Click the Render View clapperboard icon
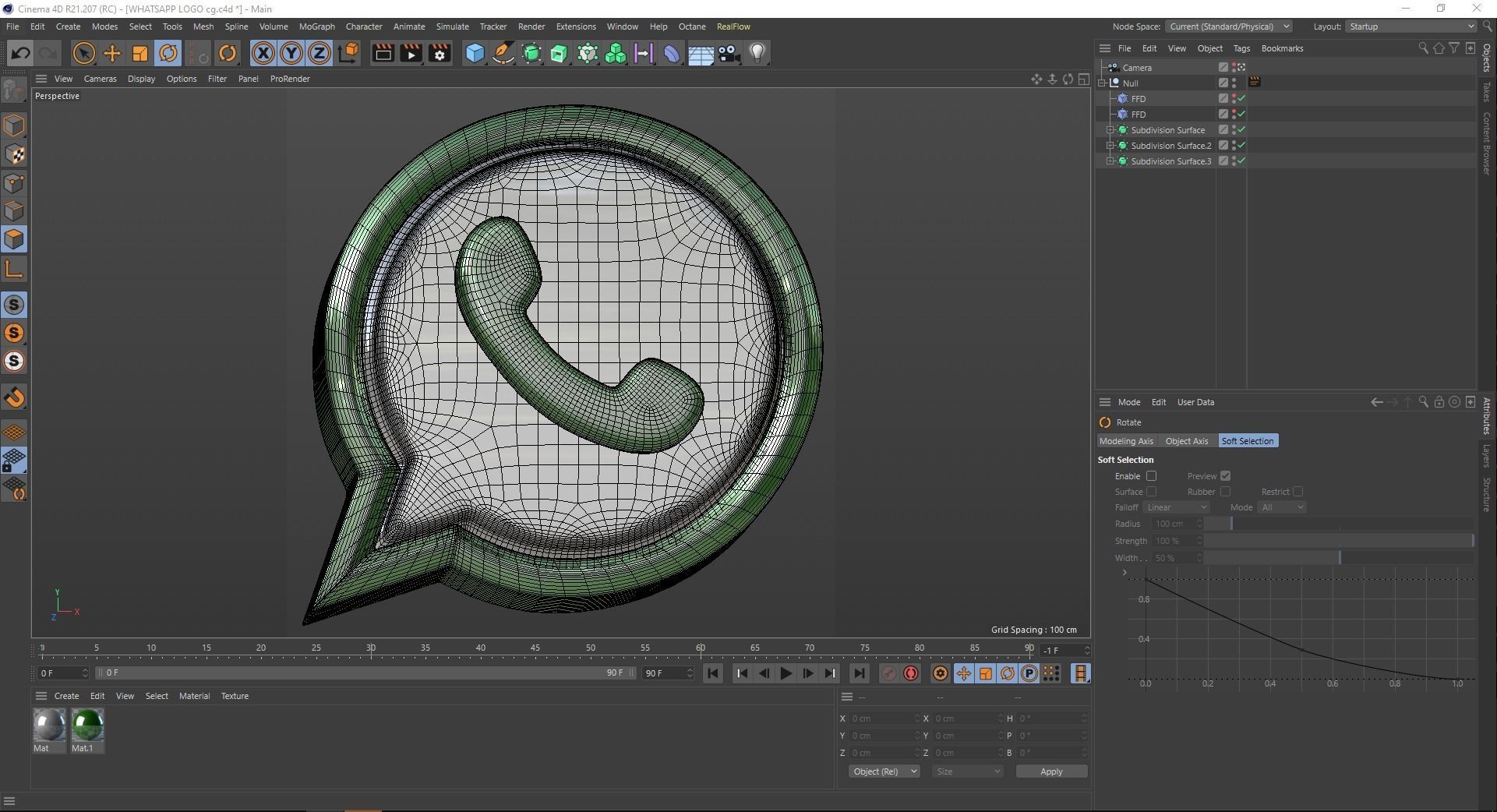1497x812 pixels. pyautogui.click(x=383, y=53)
